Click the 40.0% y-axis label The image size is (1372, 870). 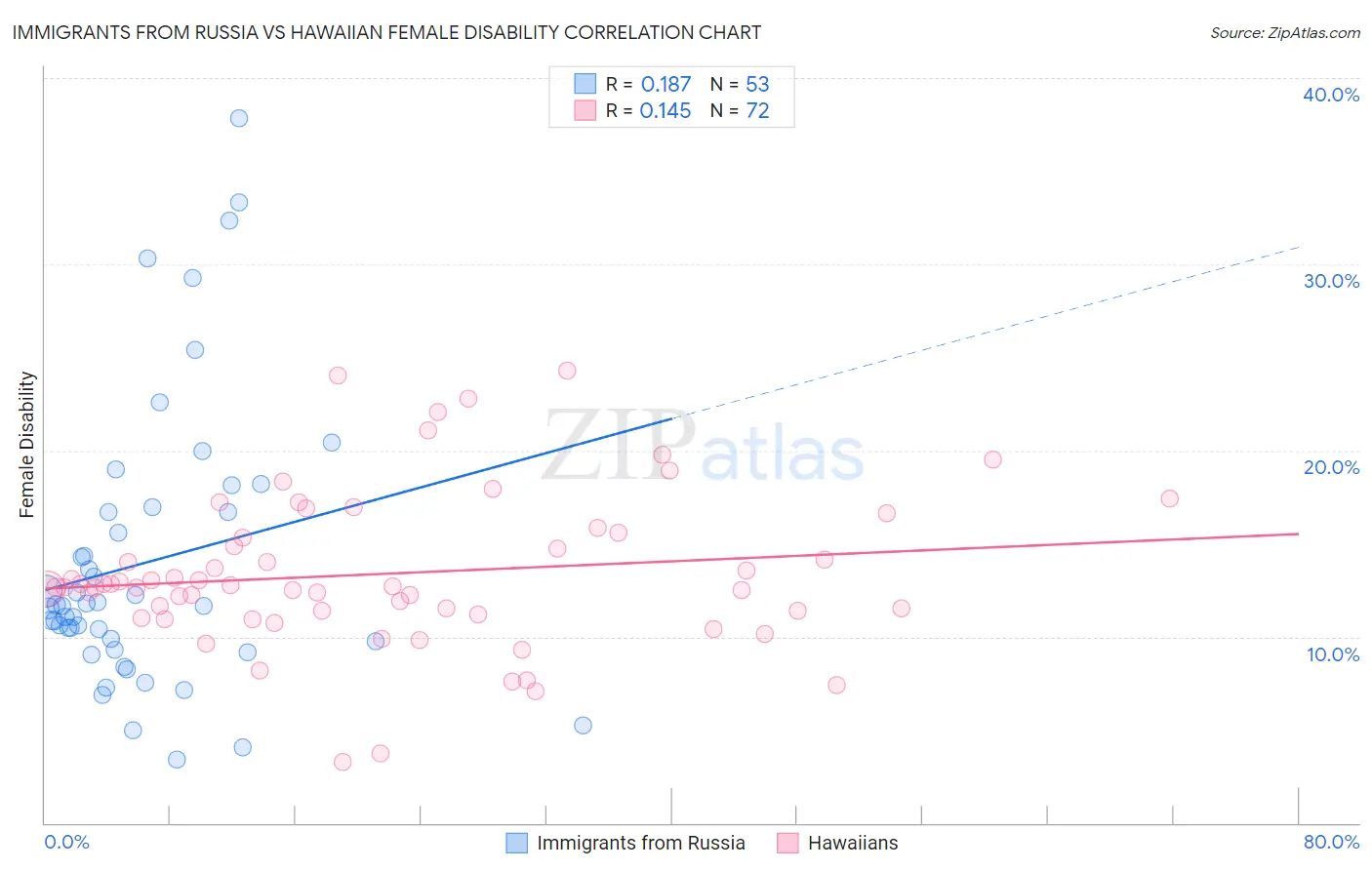click(x=1331, y=95)
